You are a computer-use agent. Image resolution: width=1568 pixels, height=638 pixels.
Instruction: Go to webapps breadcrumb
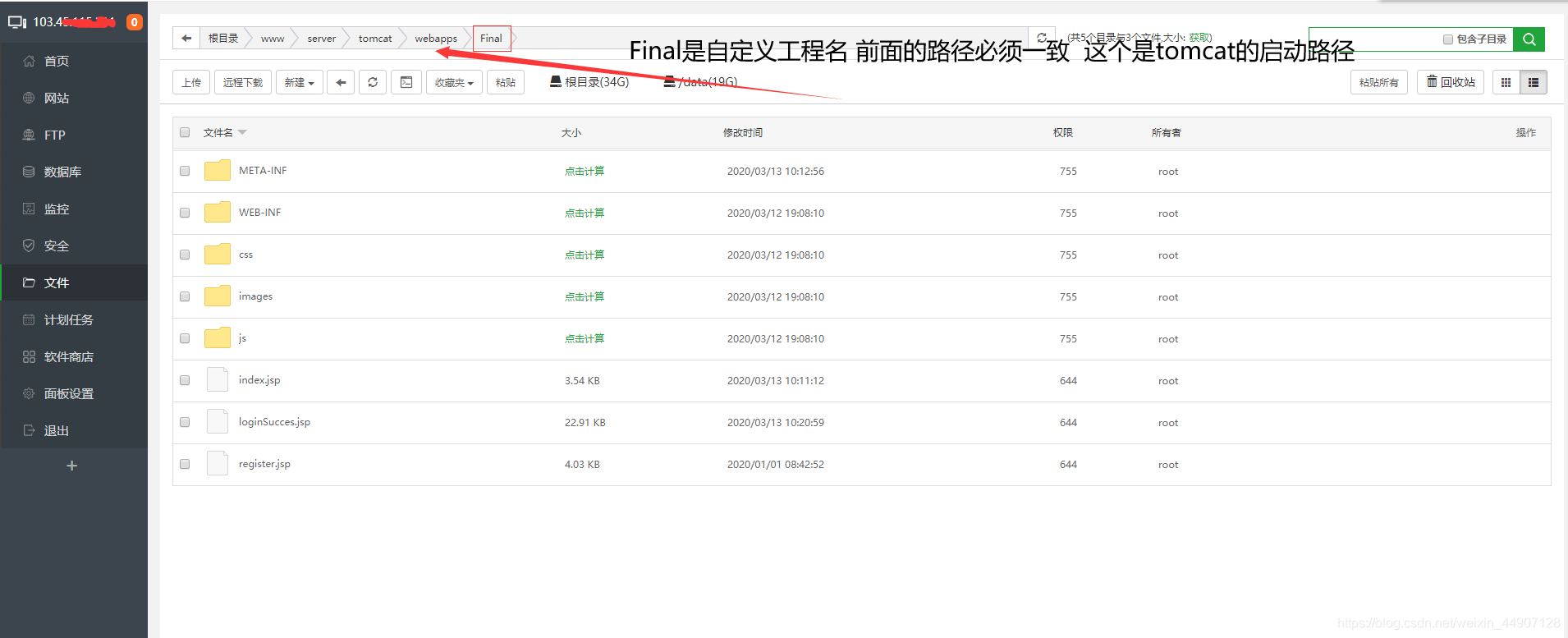click(436, 39)
